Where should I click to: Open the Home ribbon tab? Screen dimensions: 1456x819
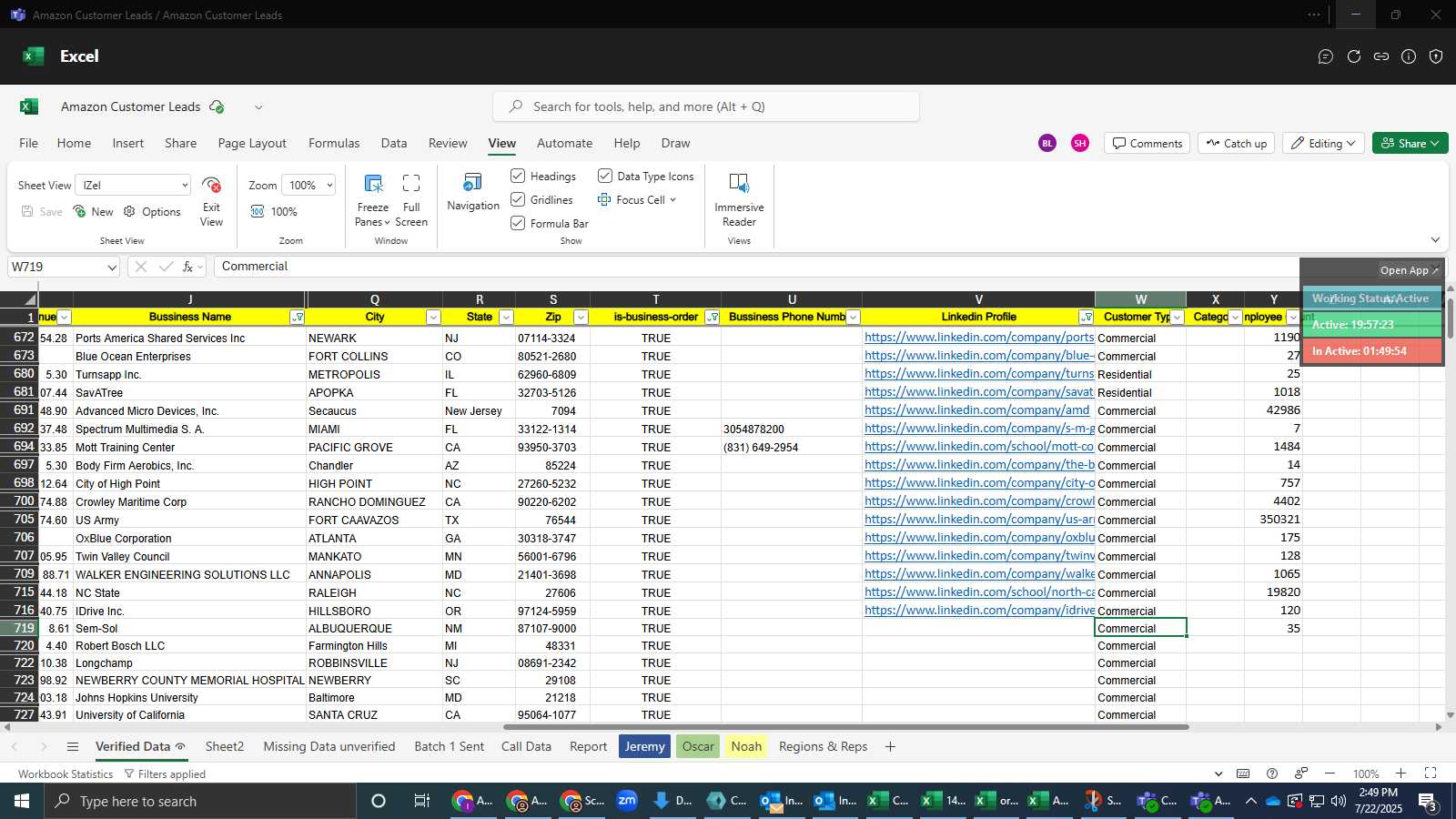point(74,143)
